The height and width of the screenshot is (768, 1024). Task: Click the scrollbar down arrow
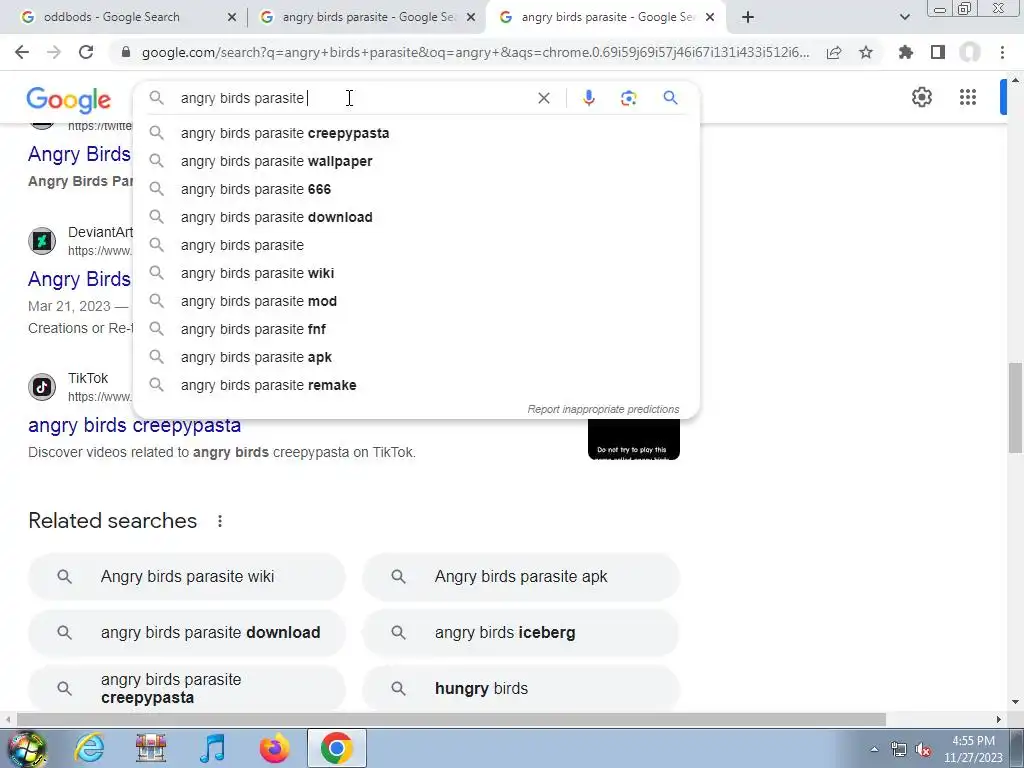click(x=1016, y=702)
